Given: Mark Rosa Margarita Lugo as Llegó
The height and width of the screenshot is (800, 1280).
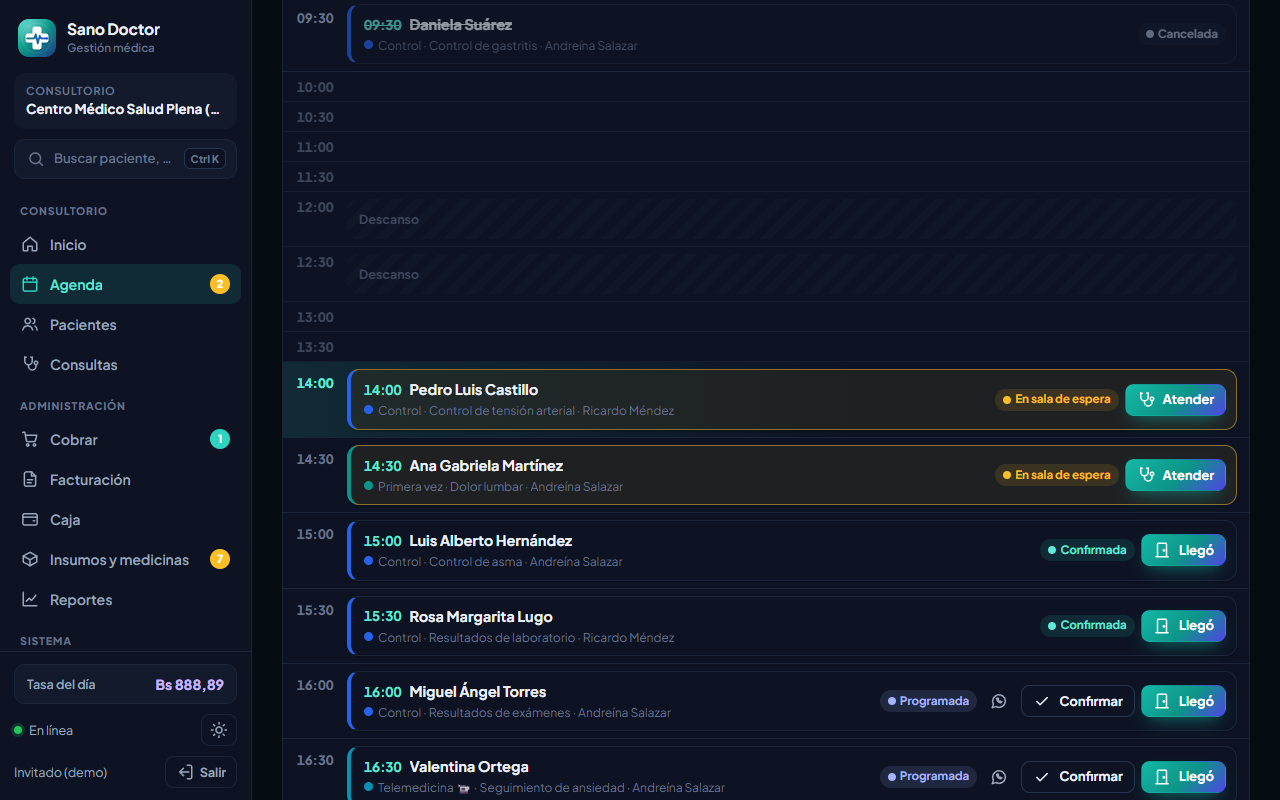Looking at the screenshot, I should pyautogui.click(x=1183, y=626).
